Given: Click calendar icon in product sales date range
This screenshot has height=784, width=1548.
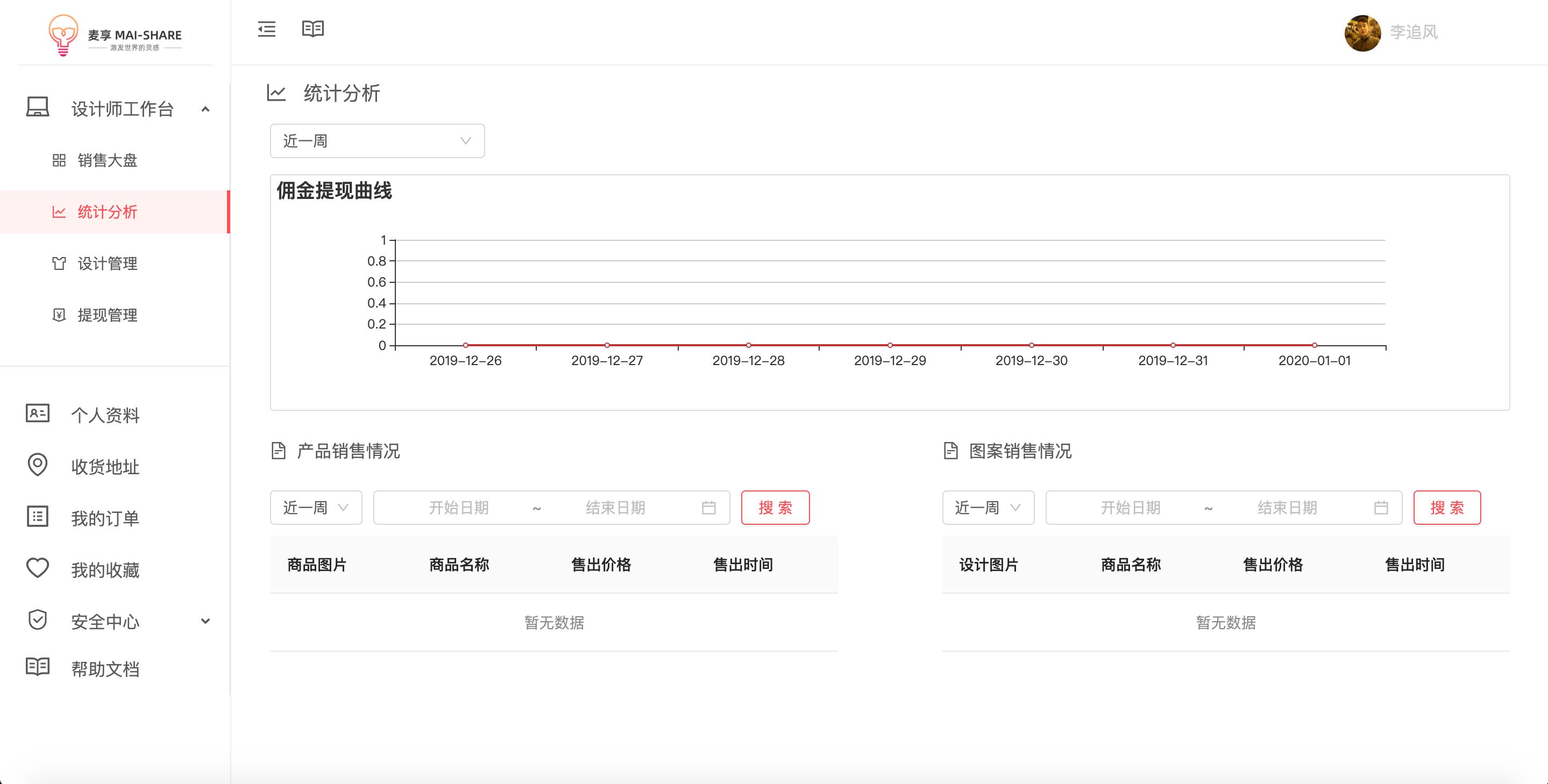Looking at the screenshot, I should (708, 508).
